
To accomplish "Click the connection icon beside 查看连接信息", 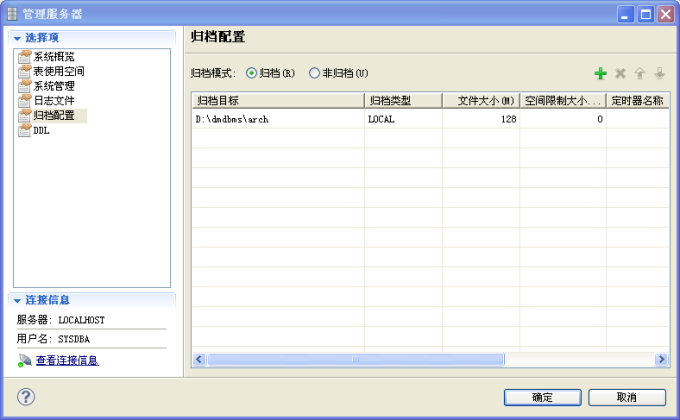I will (24, 360).
